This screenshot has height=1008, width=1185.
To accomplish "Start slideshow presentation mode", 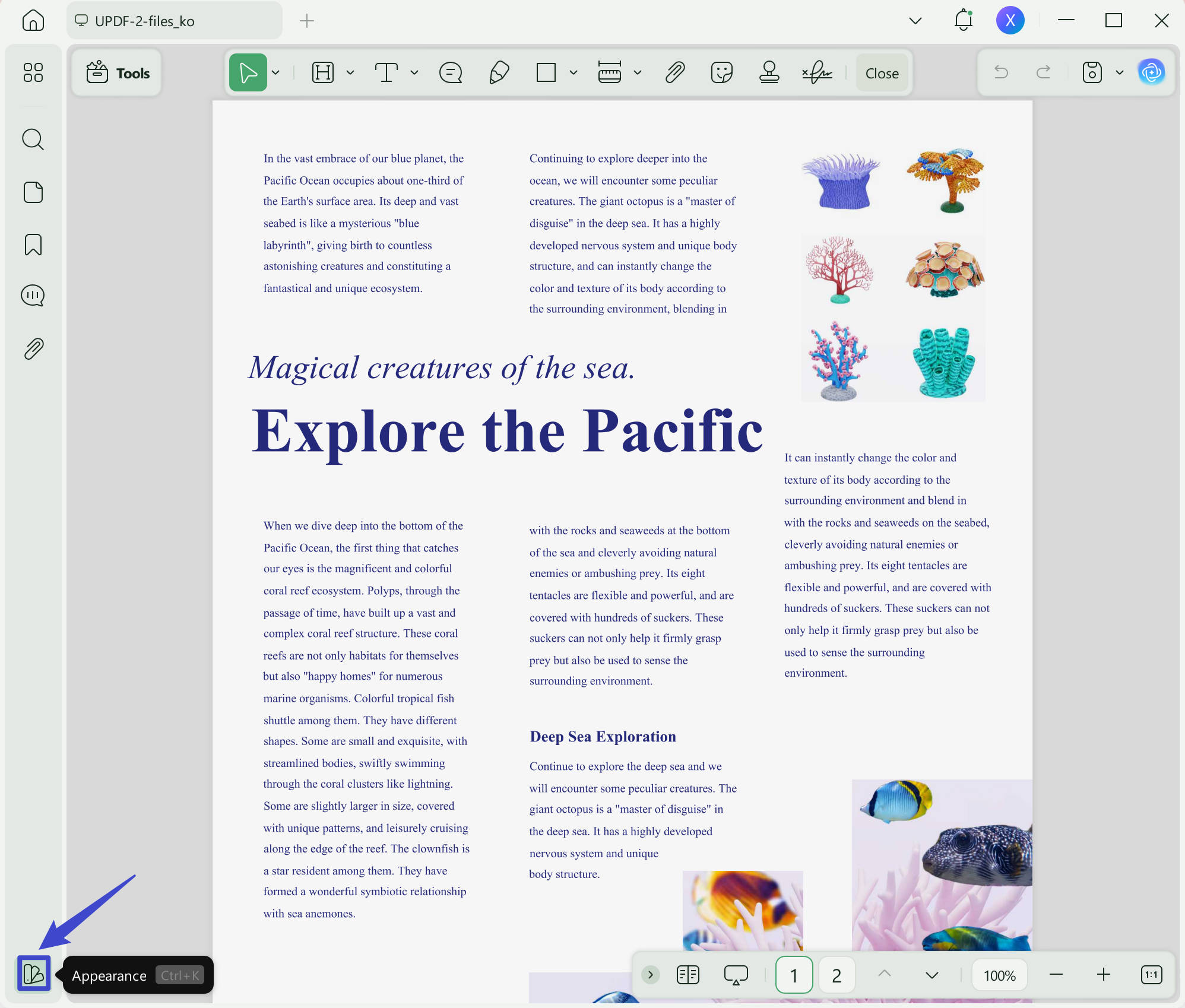I will coord(736,975).
